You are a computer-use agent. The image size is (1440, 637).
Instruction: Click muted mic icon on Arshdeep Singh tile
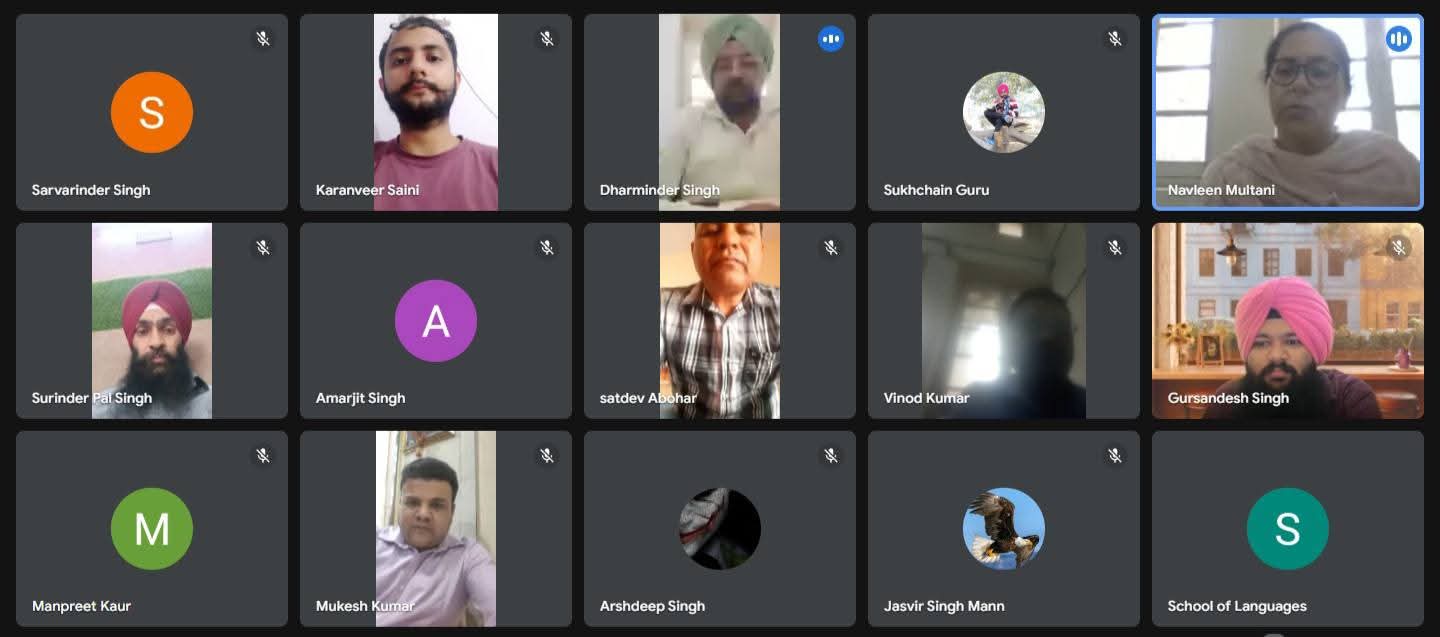coord(831,455)
